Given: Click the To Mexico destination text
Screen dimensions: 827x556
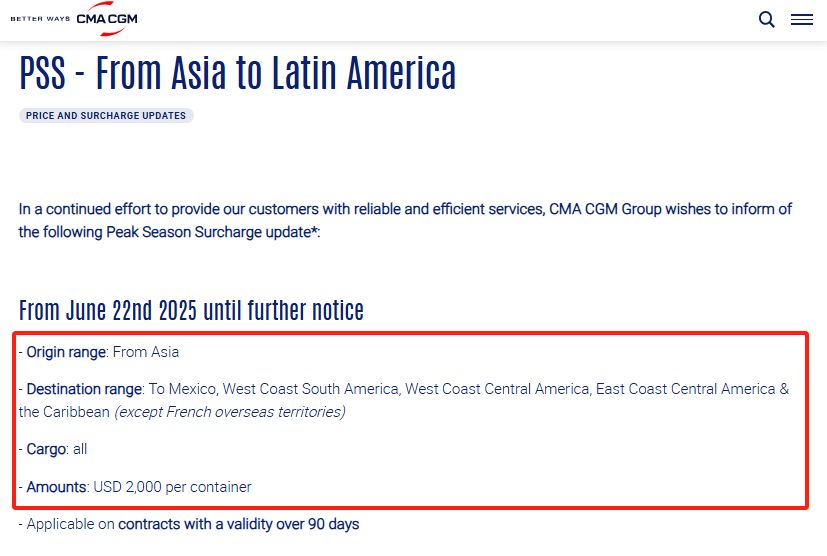Looking at the screenshot, I should (182, 389).
